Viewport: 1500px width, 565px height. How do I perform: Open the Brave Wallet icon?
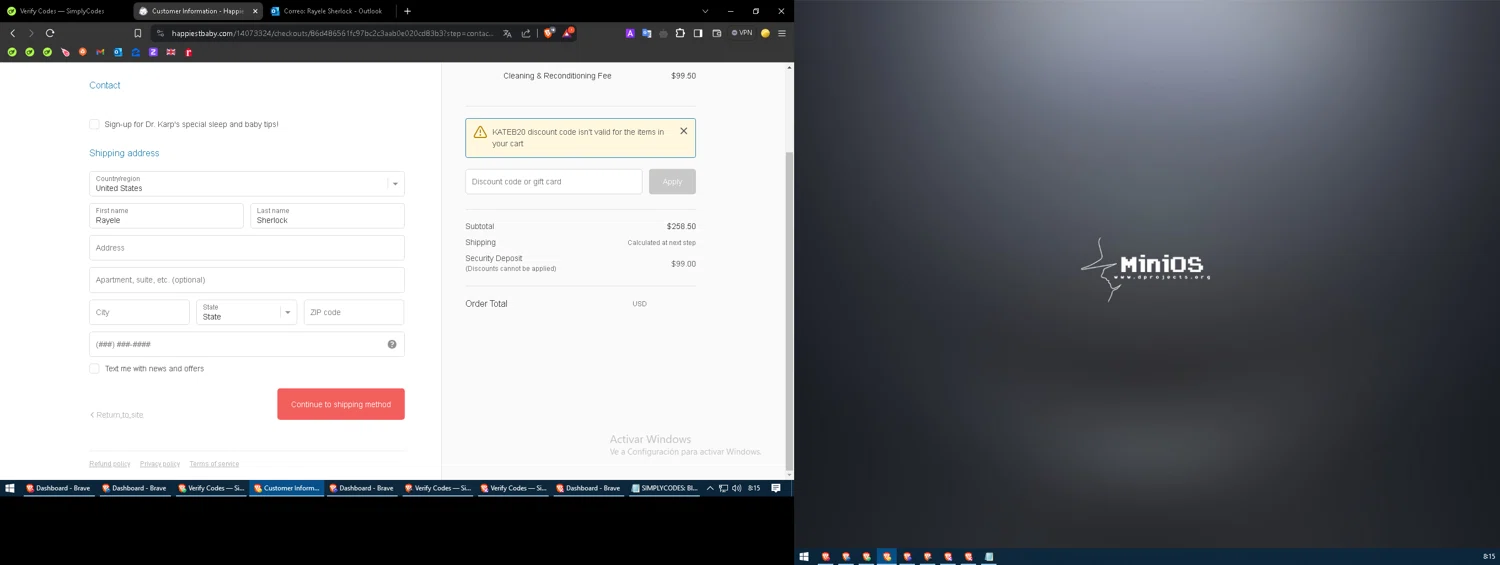coord(717,33)
